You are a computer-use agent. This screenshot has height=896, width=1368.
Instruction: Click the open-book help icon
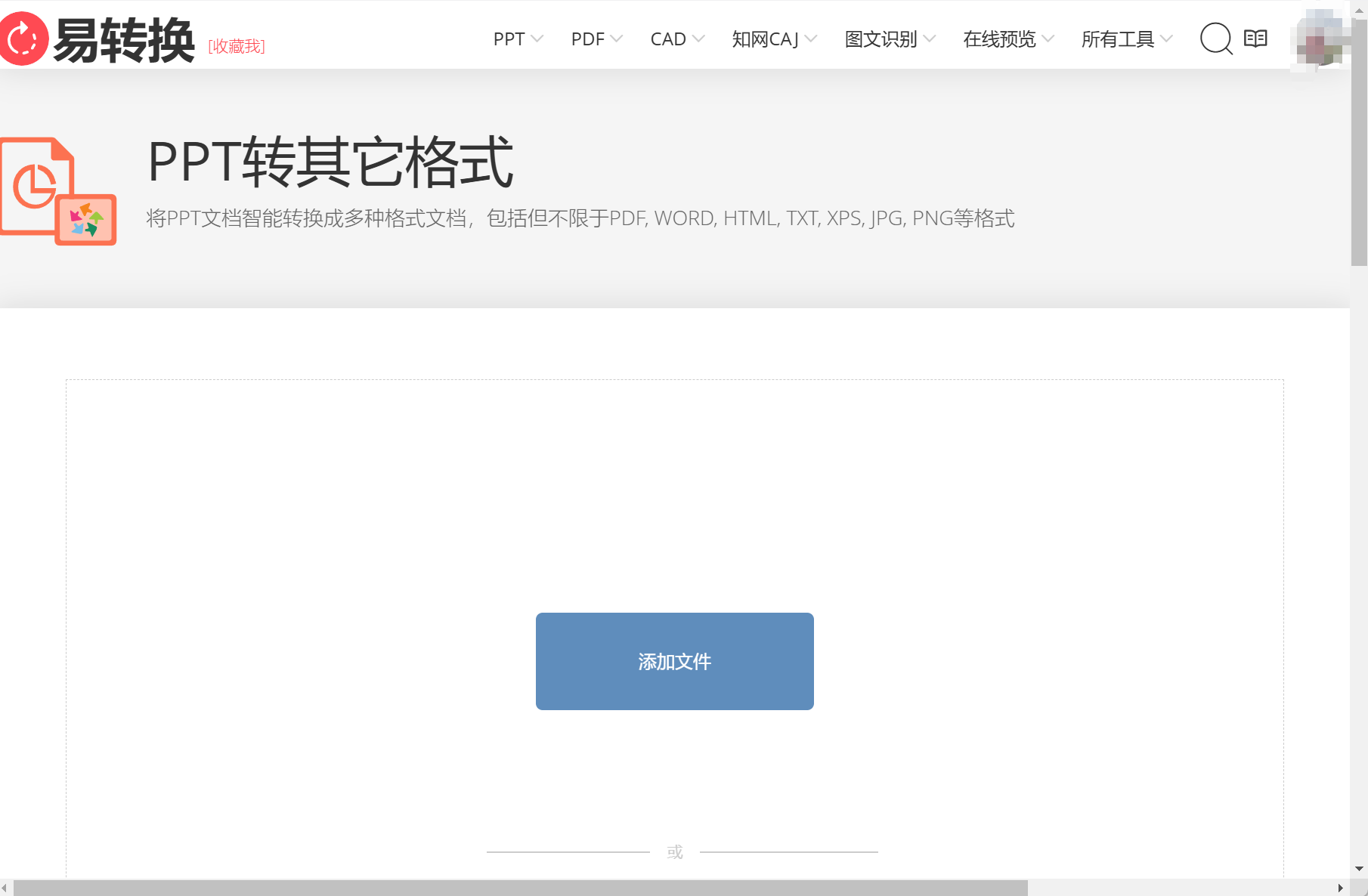click(x=1255, y=39)
